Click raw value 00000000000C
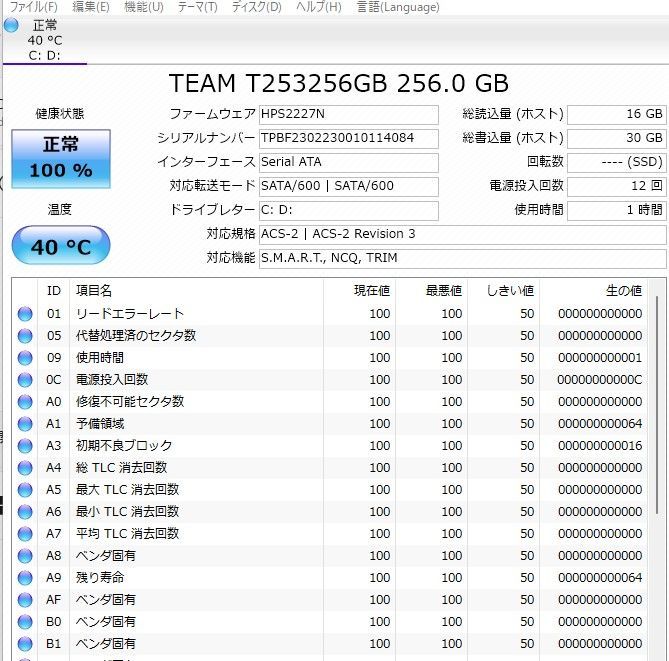This screenshot has width=669, height=661. [600, 380]
